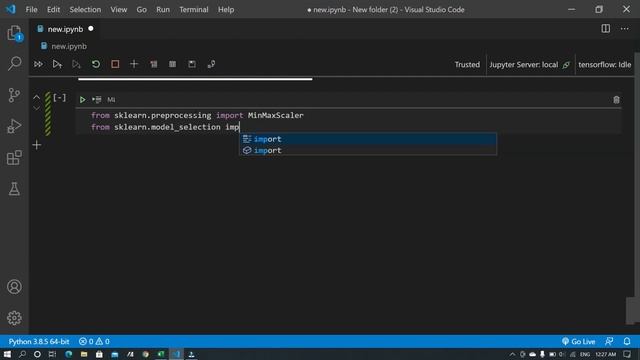Screen dimensions: 640x360
Task: Open the Go menu
Action: click(142, 9)
